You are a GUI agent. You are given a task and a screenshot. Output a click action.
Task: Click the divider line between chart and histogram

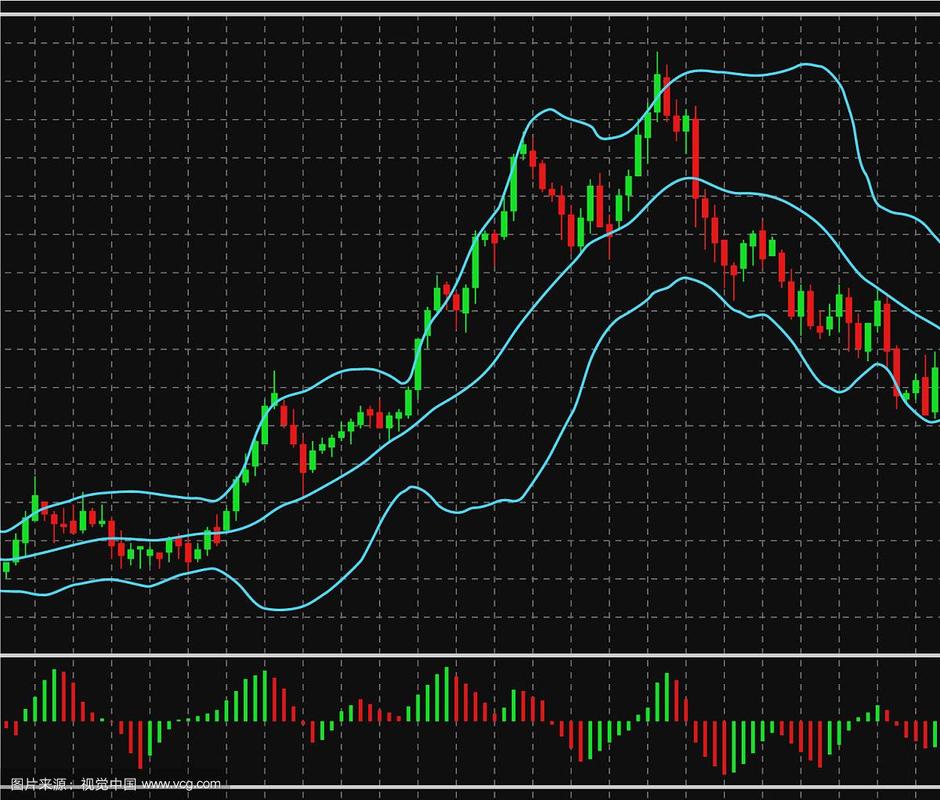click(470, 655)
